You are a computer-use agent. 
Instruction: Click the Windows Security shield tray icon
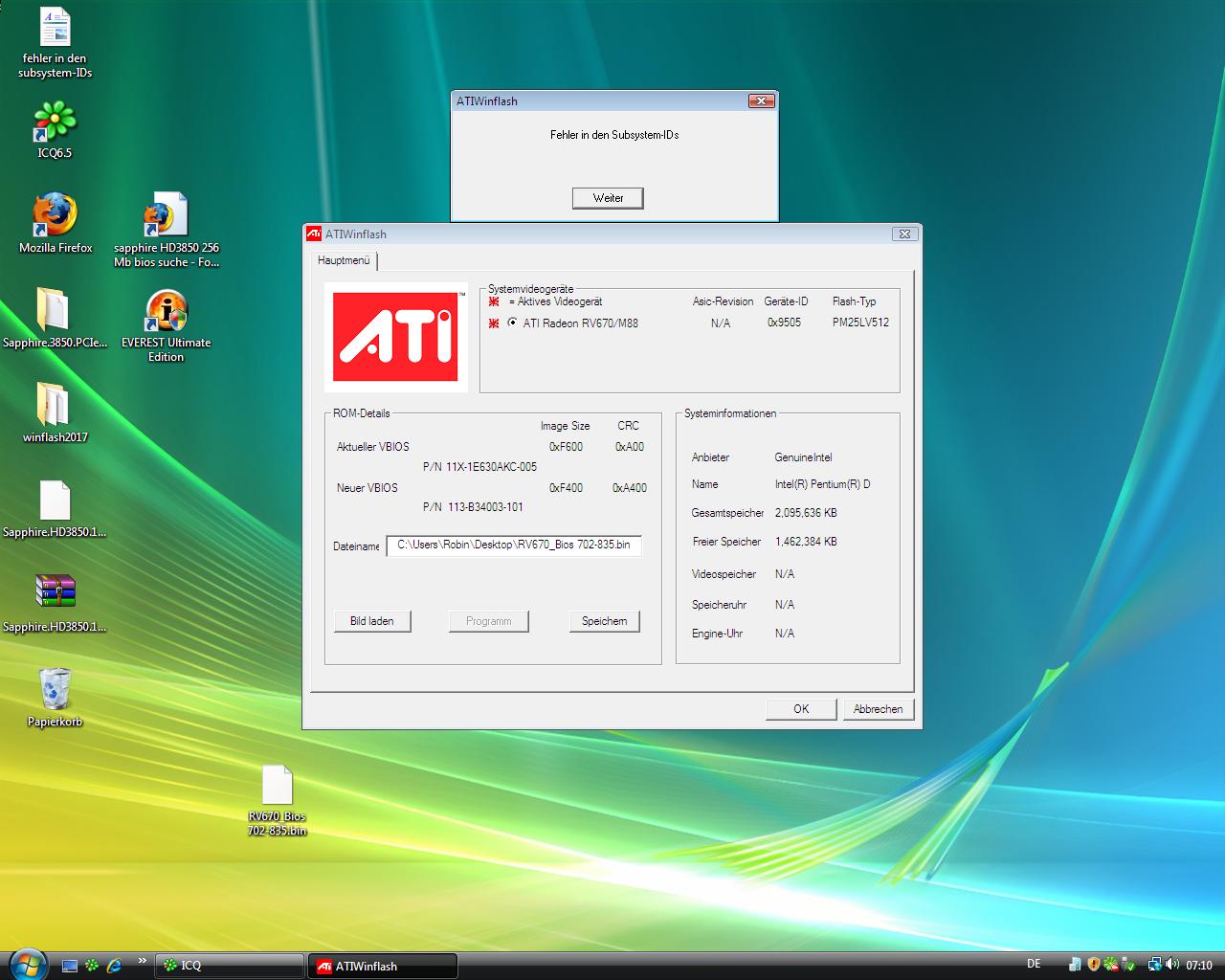(1094, 965)
